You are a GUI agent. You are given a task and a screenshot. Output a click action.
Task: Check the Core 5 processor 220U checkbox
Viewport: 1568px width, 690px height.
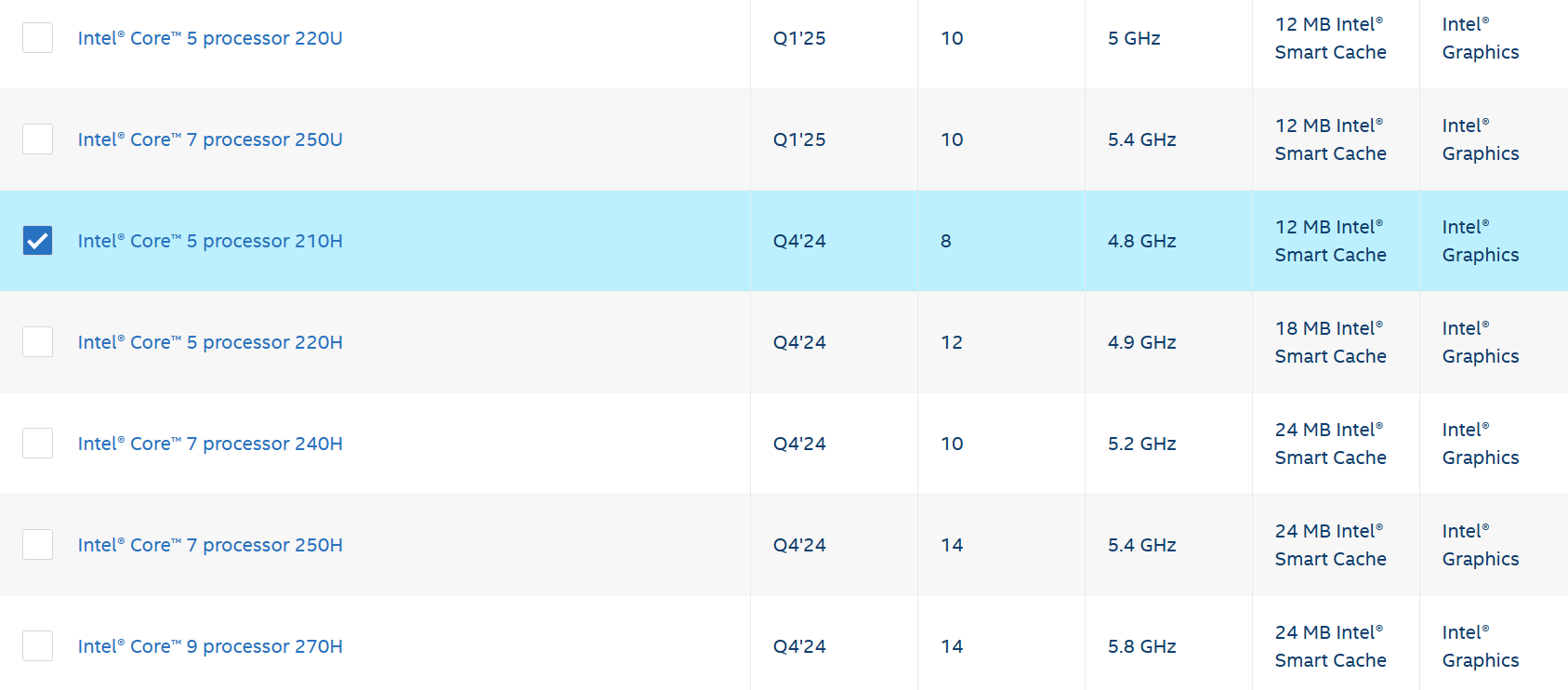coord(37,38)
